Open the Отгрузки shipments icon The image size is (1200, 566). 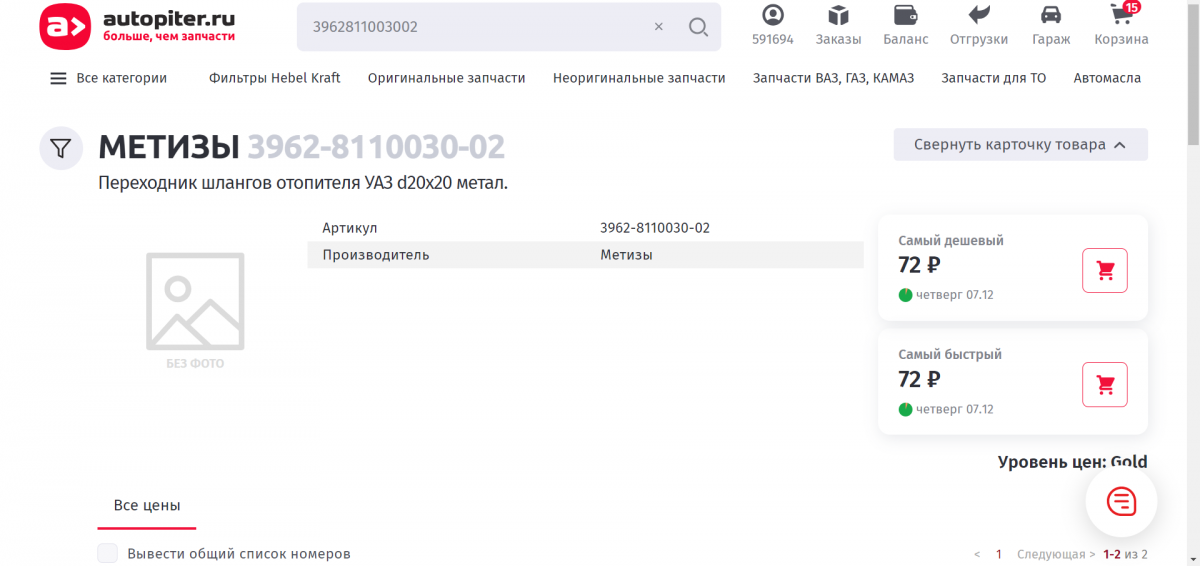[x=979, y=16]
